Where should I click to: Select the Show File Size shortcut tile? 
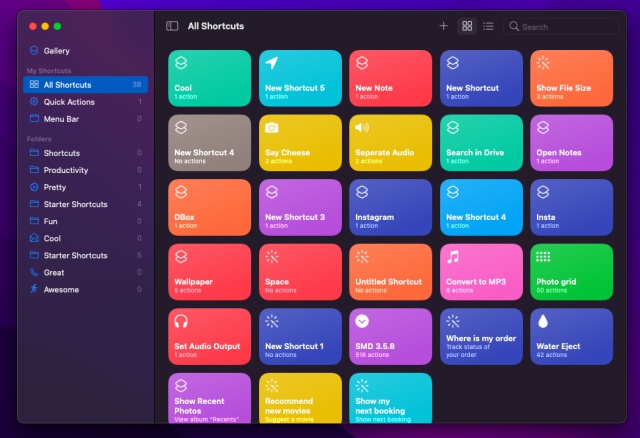point(571,78)
